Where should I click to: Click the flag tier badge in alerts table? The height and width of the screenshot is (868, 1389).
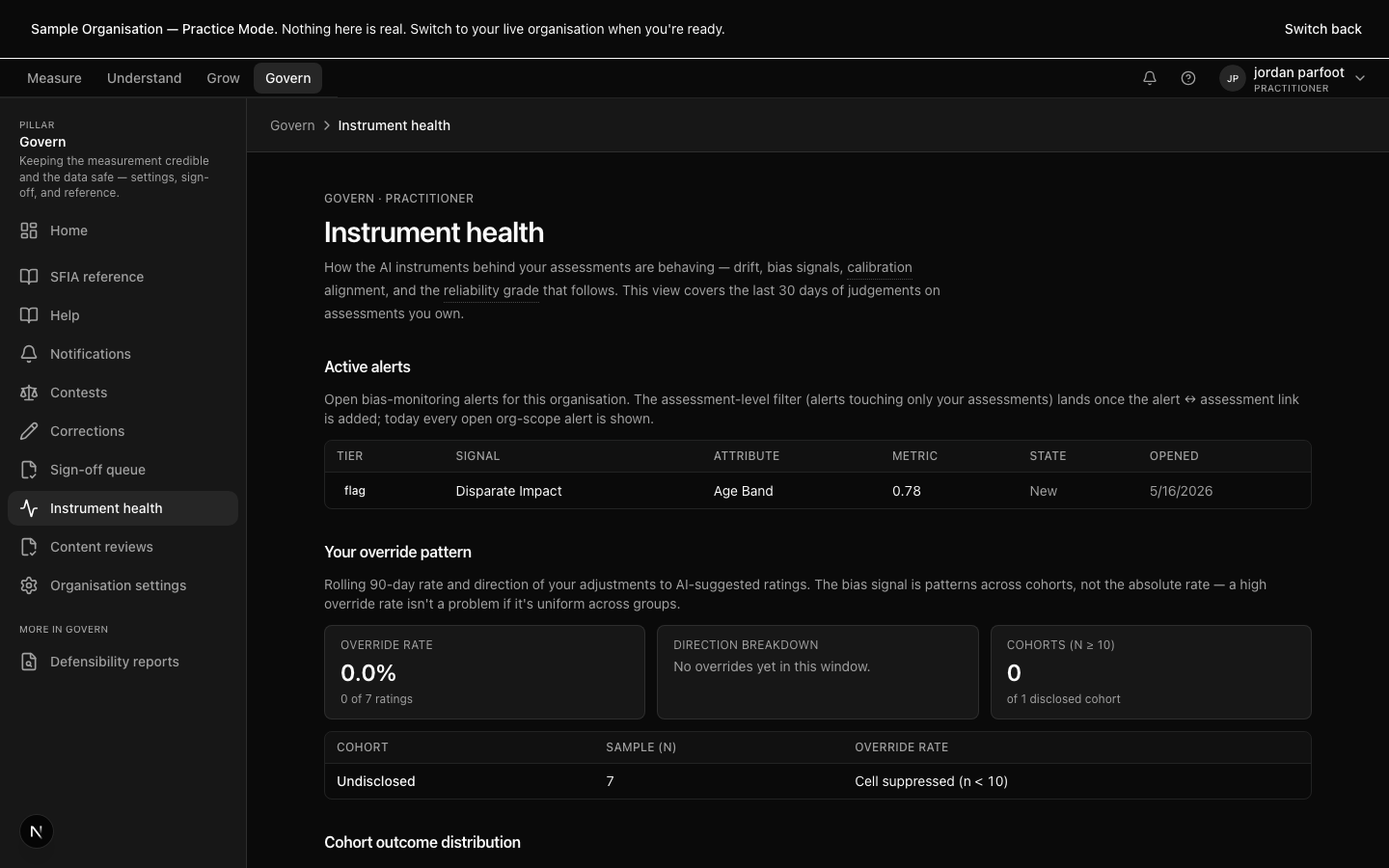pos(355,491)
